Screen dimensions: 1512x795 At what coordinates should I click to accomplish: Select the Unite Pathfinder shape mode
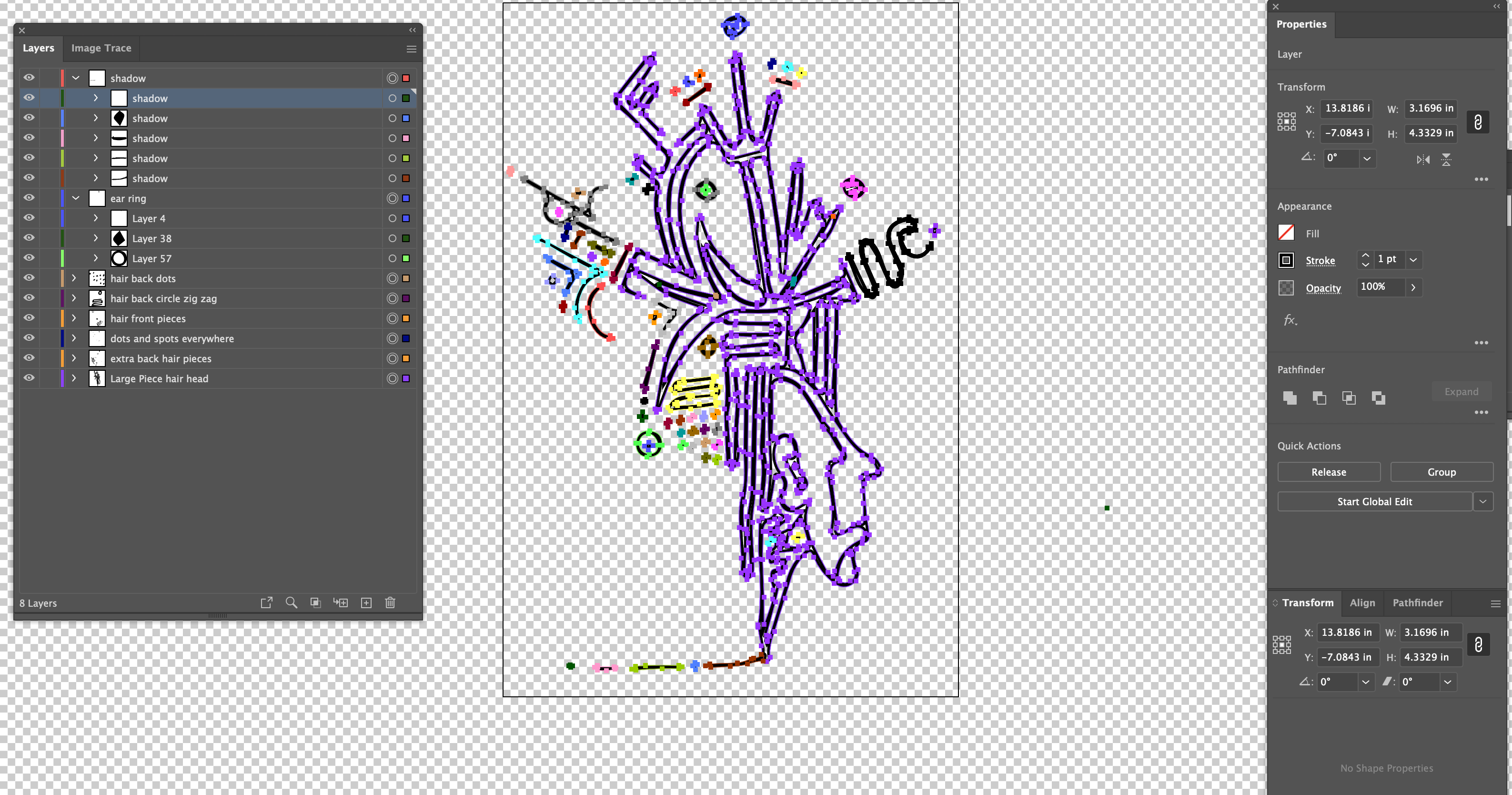(x=1290, y=397)
